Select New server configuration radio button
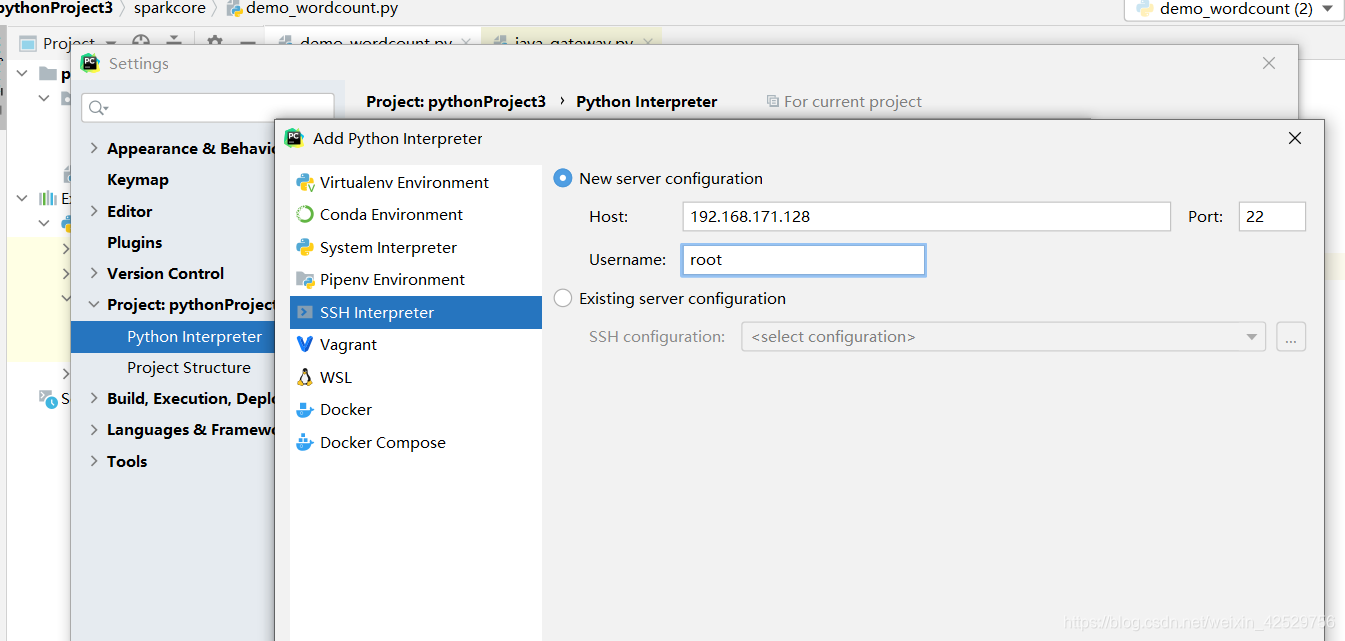This screenshot has height=641, width=1345. point(563,179)
